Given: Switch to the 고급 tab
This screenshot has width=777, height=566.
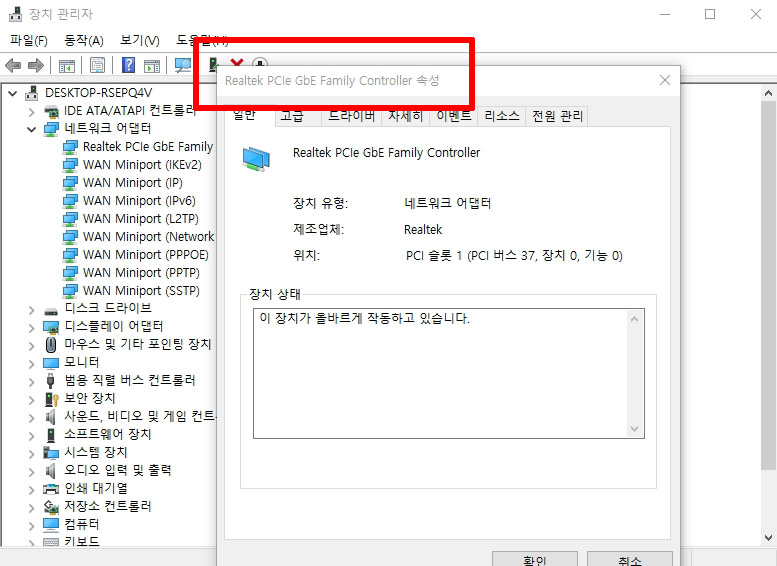Looking at the screenshot, I should 298,116.
